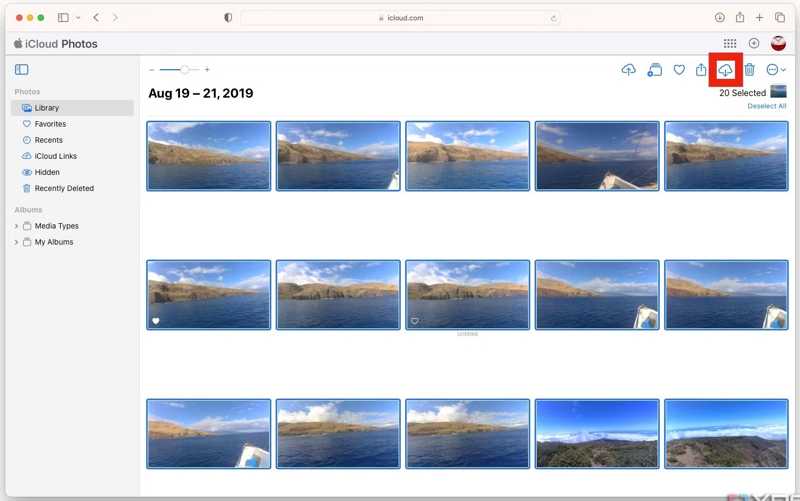Image resolution: width=800 pixels, height=501 pixels.
Task: Open a new Safari tab
Action: click(759, 18)
